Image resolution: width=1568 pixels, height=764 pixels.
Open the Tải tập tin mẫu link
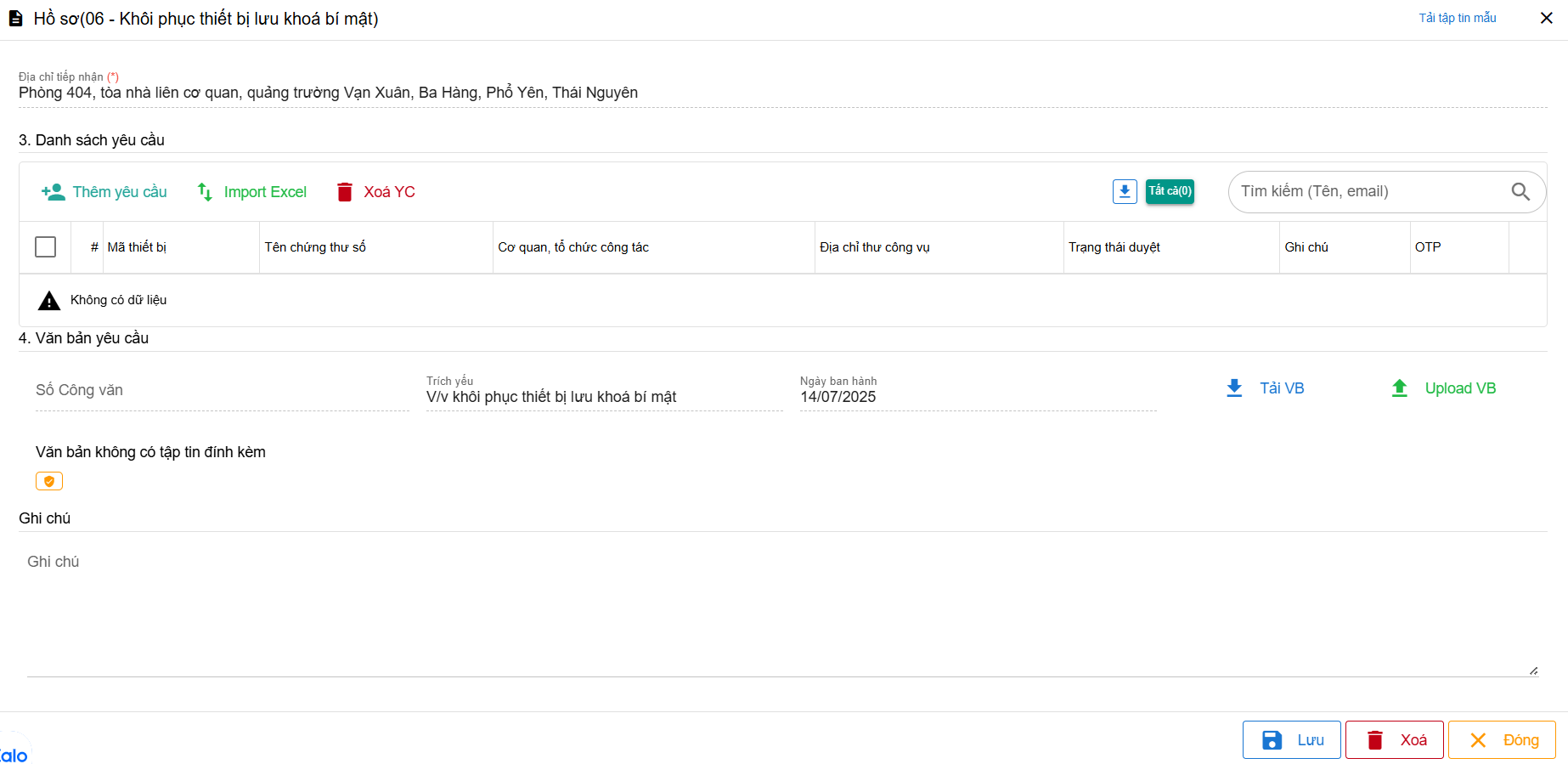[1457, 18]
